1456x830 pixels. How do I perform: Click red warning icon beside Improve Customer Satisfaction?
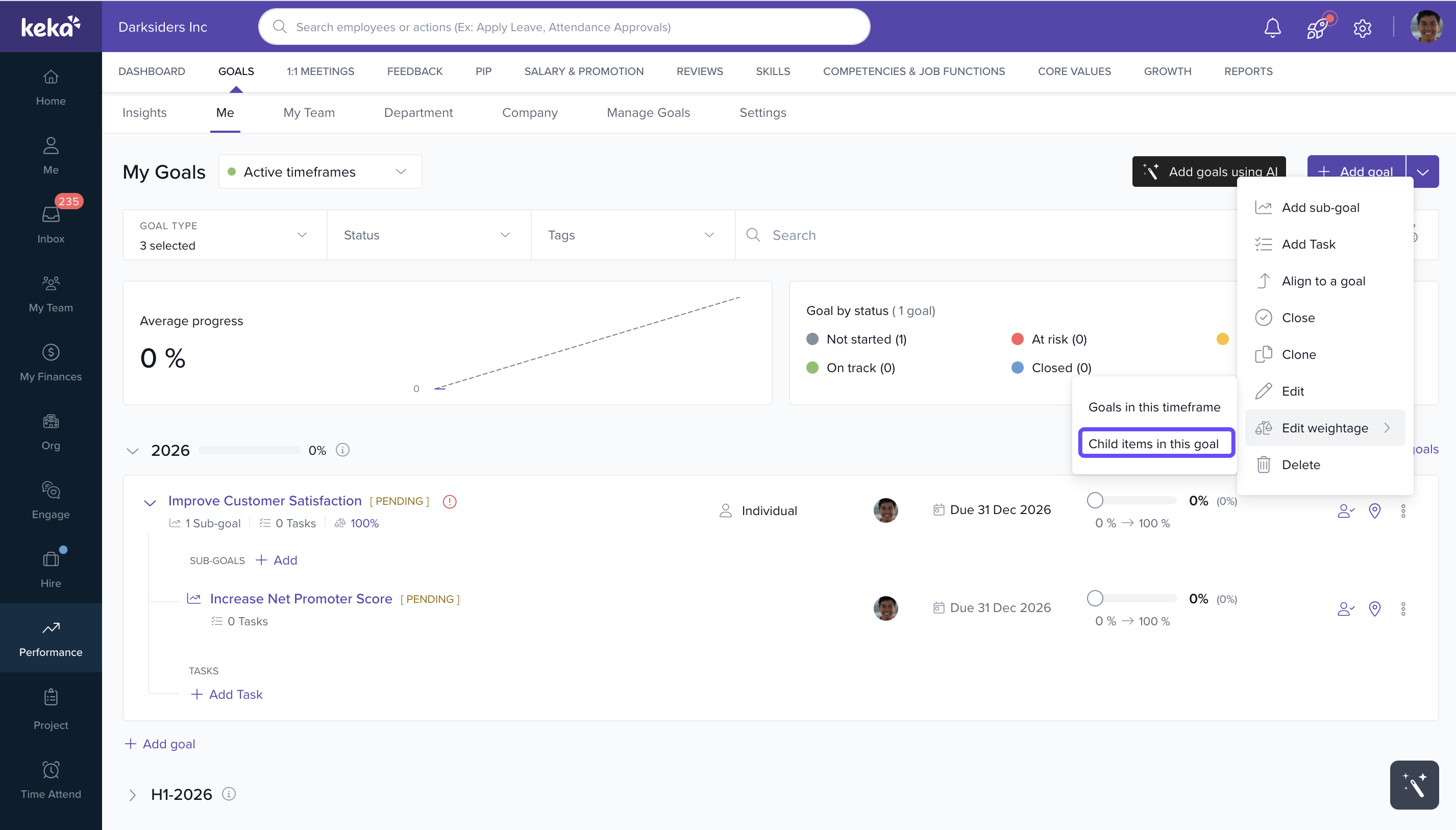[450, 501]
